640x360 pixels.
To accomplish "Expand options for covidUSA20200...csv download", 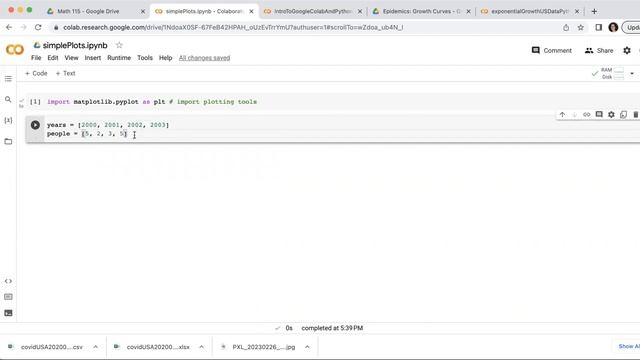I will [96, 347].
